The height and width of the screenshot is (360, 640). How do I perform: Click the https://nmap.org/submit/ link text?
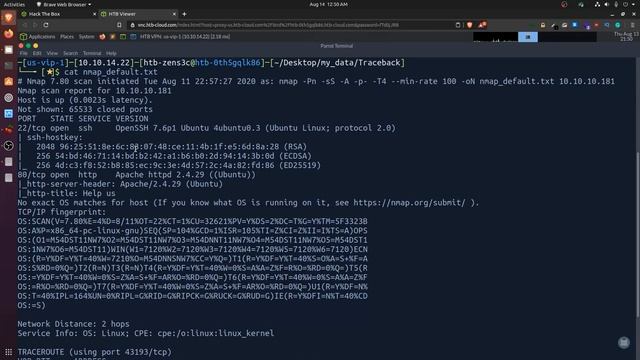pyautogui.click(x=409, y=202)
